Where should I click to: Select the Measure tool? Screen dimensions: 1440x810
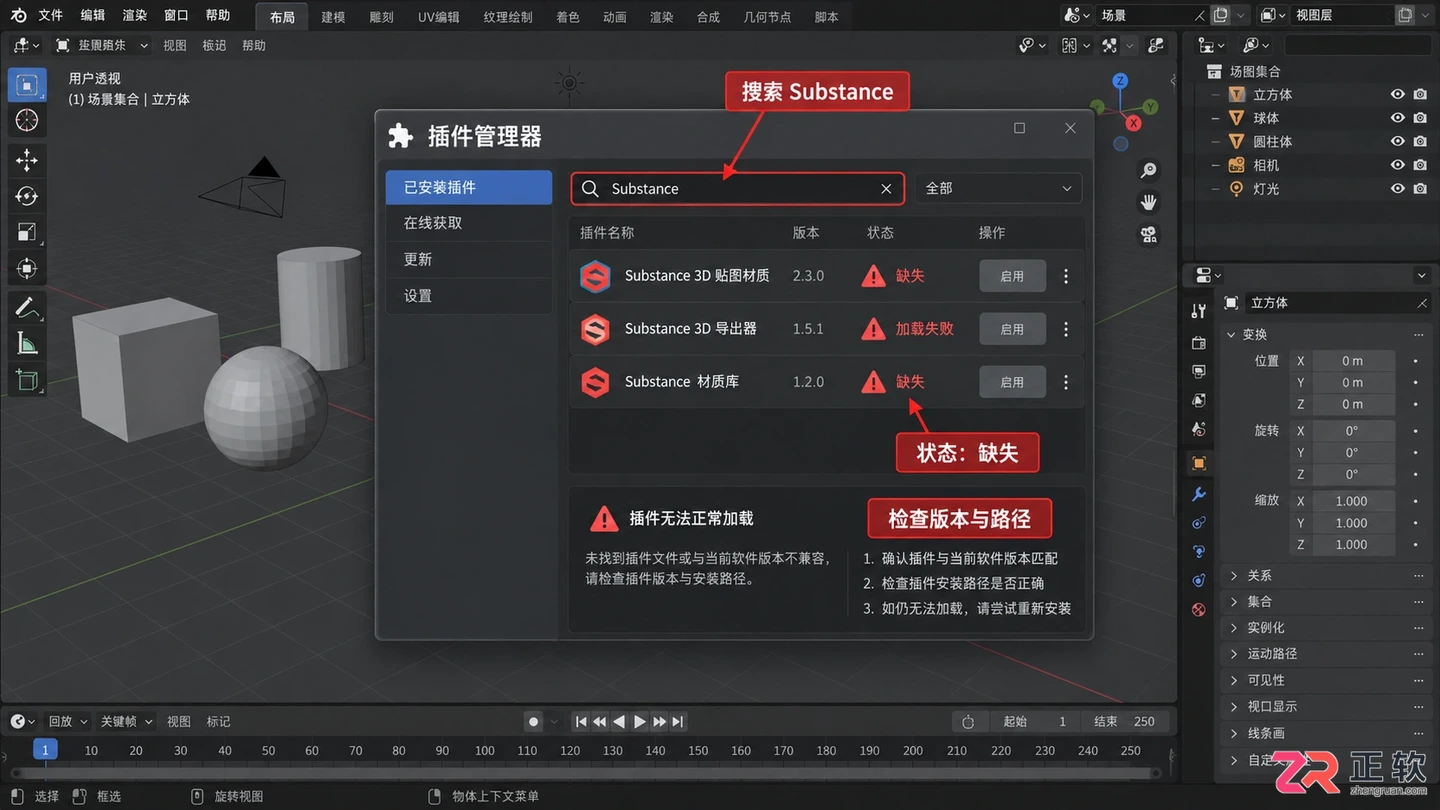[x=27, y=344]
